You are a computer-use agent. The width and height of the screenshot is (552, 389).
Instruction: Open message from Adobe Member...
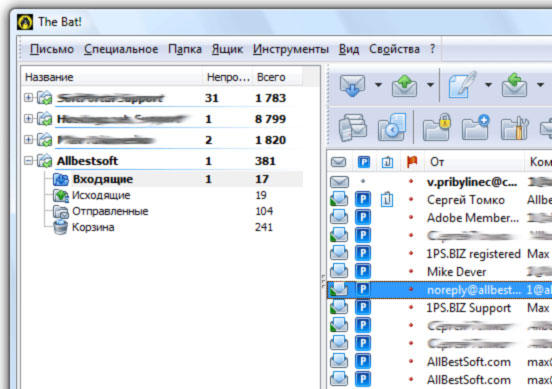click(x=473, y=218)
